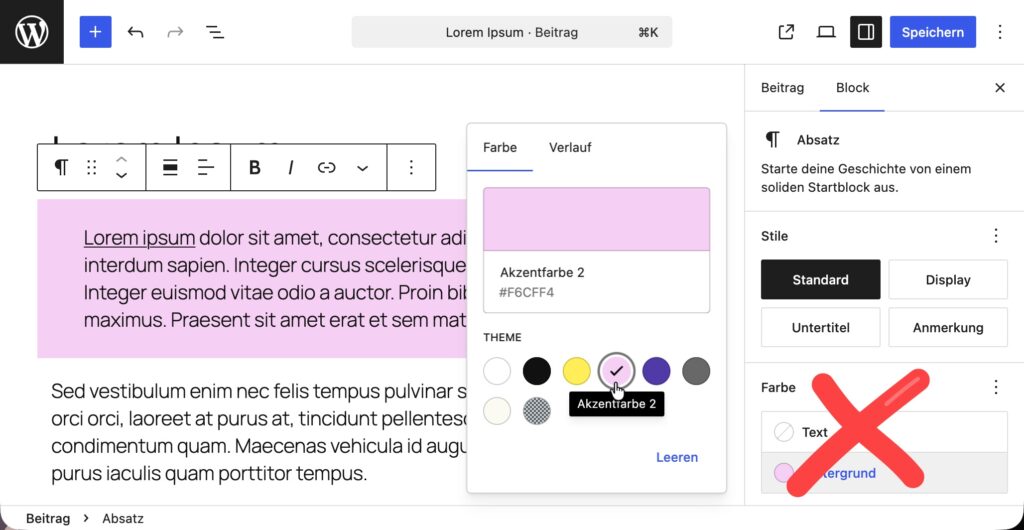
Task: Switch to the Beitrag sidebar tab
Action: (x=782, y=87)
